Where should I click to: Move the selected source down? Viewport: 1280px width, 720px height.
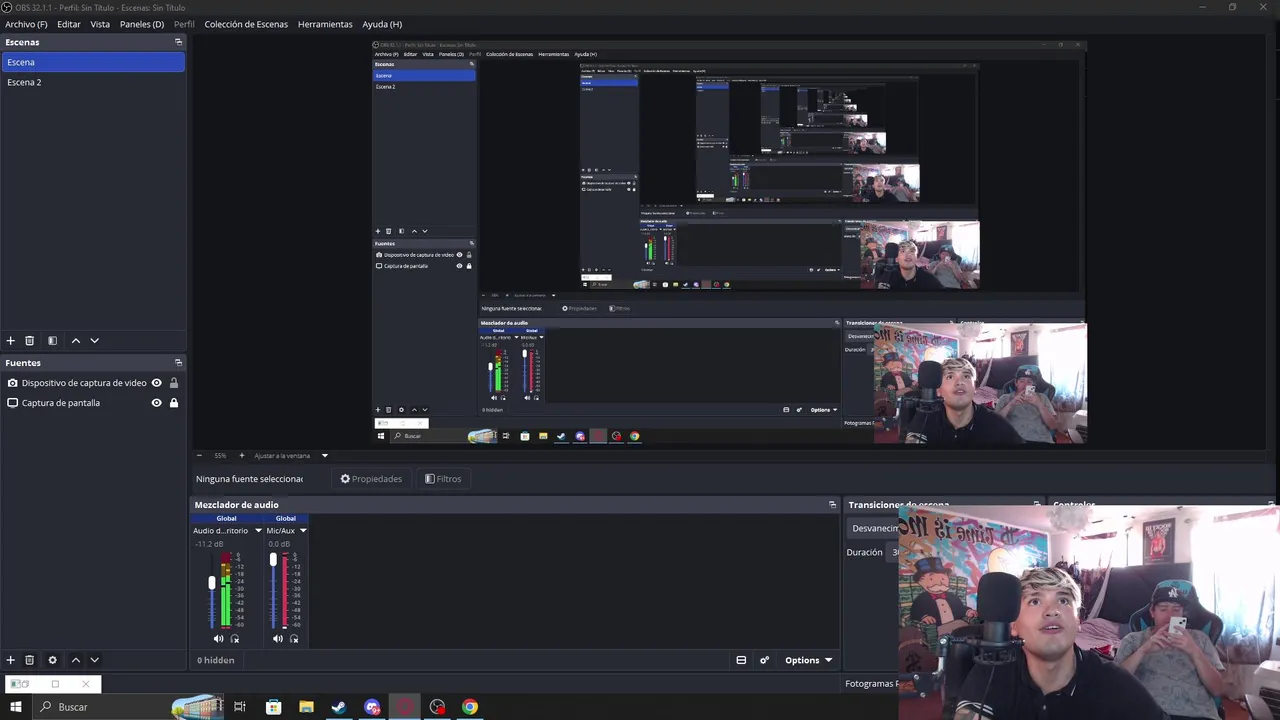click(95, 660)
